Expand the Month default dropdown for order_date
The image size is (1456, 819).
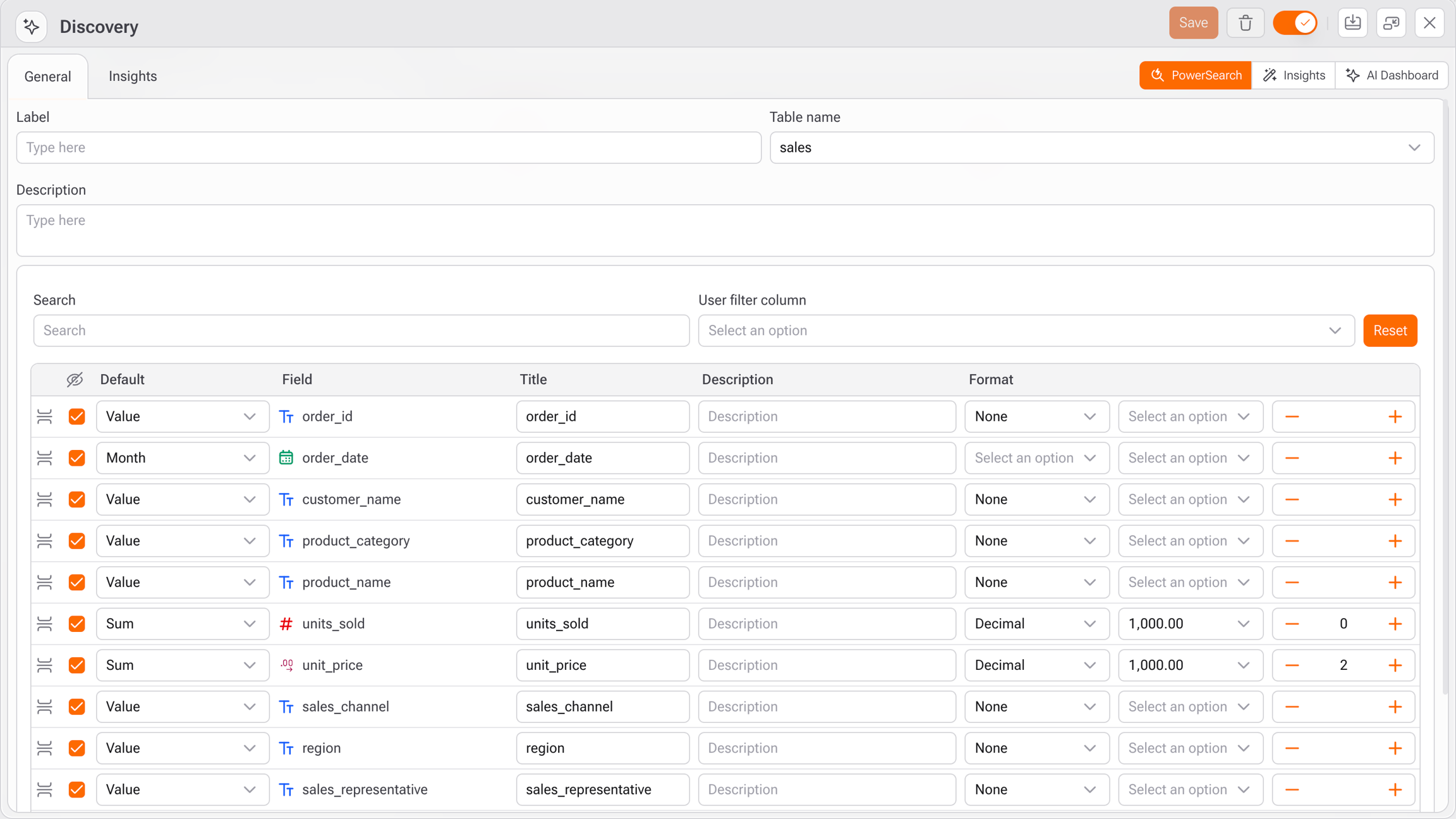[182, 458]
